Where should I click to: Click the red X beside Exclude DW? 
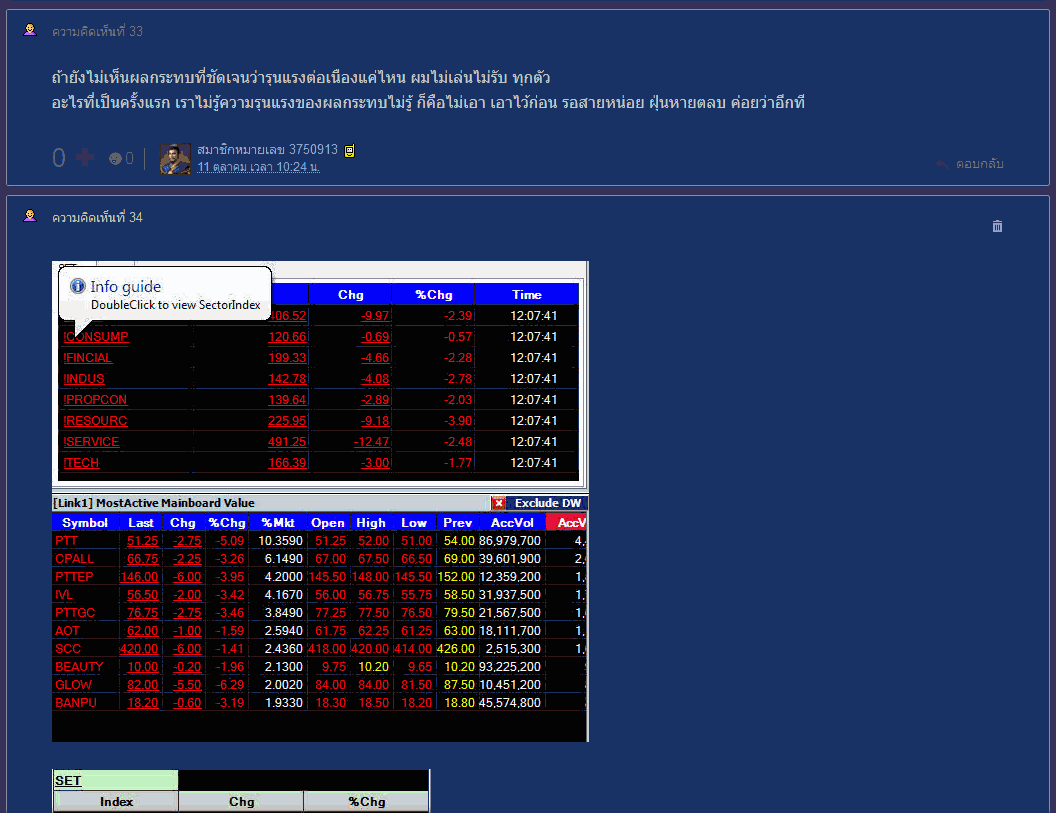tap(498, 503)
